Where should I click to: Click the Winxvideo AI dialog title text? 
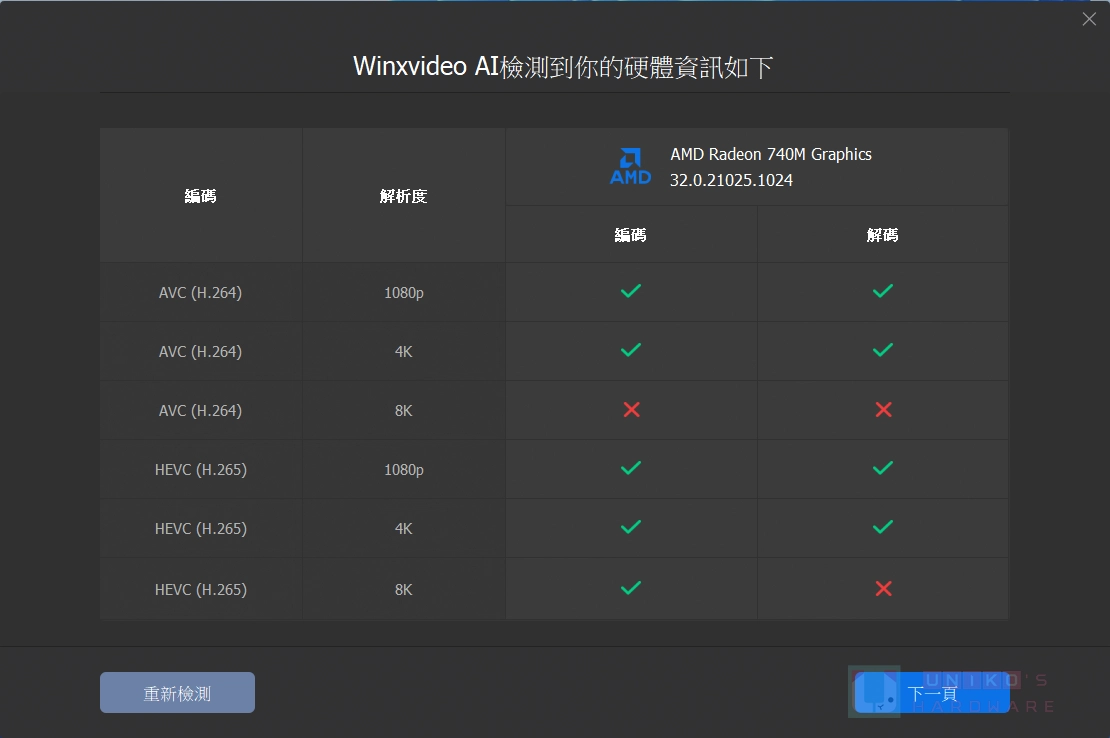click(563, 67)
